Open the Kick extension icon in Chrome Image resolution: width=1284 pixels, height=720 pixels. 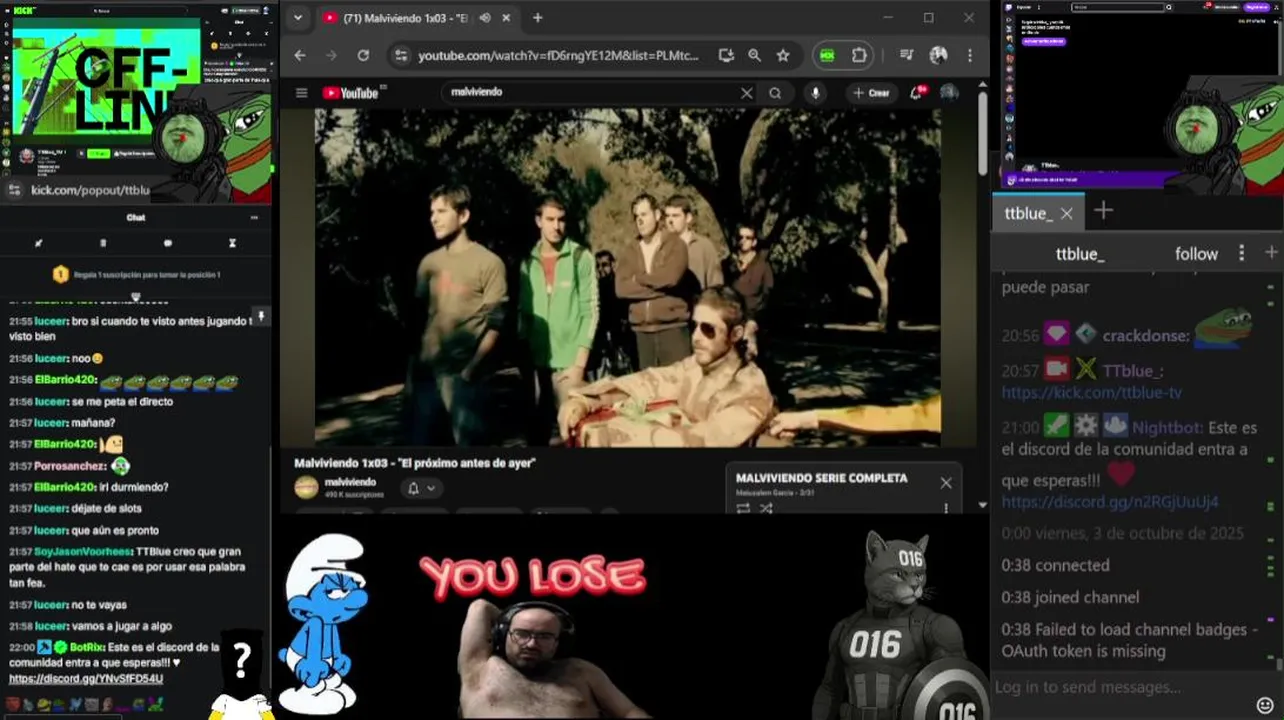[827, 56]
